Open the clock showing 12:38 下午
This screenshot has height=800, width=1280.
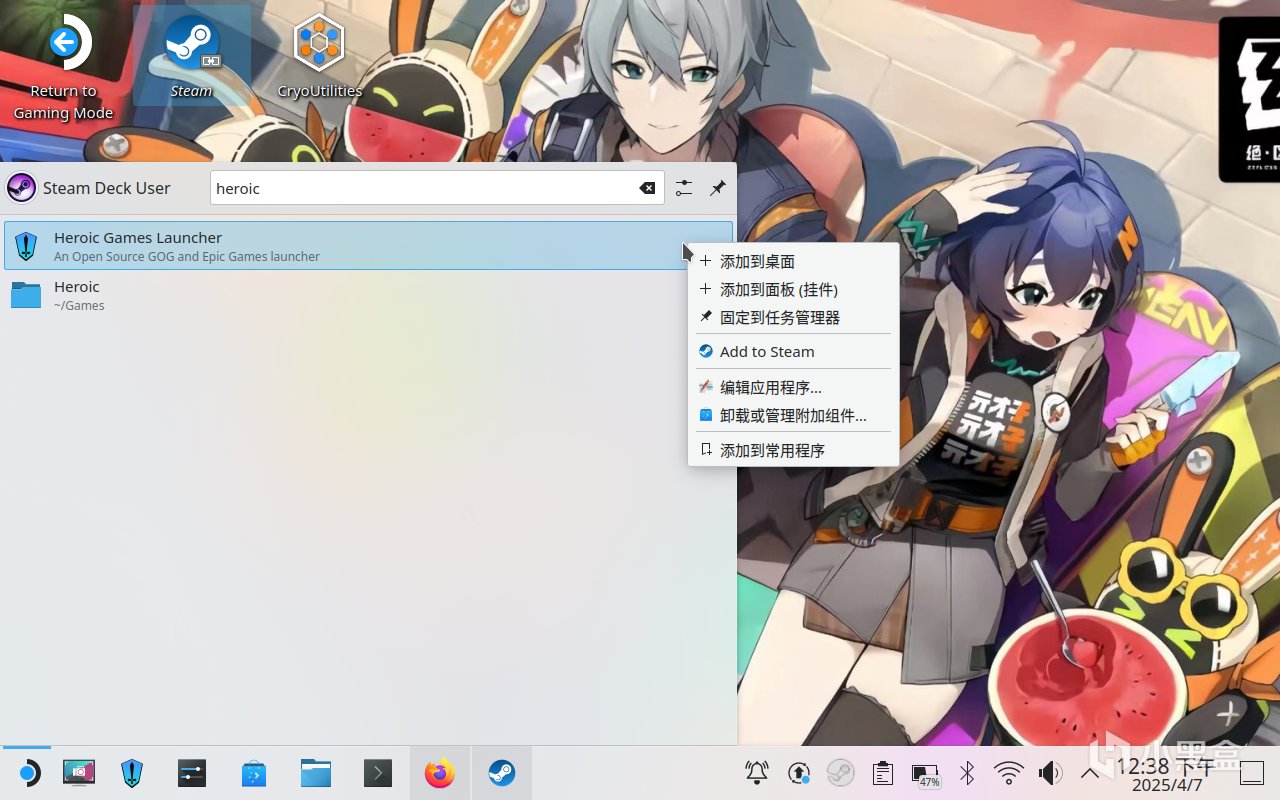point(1167,774)
